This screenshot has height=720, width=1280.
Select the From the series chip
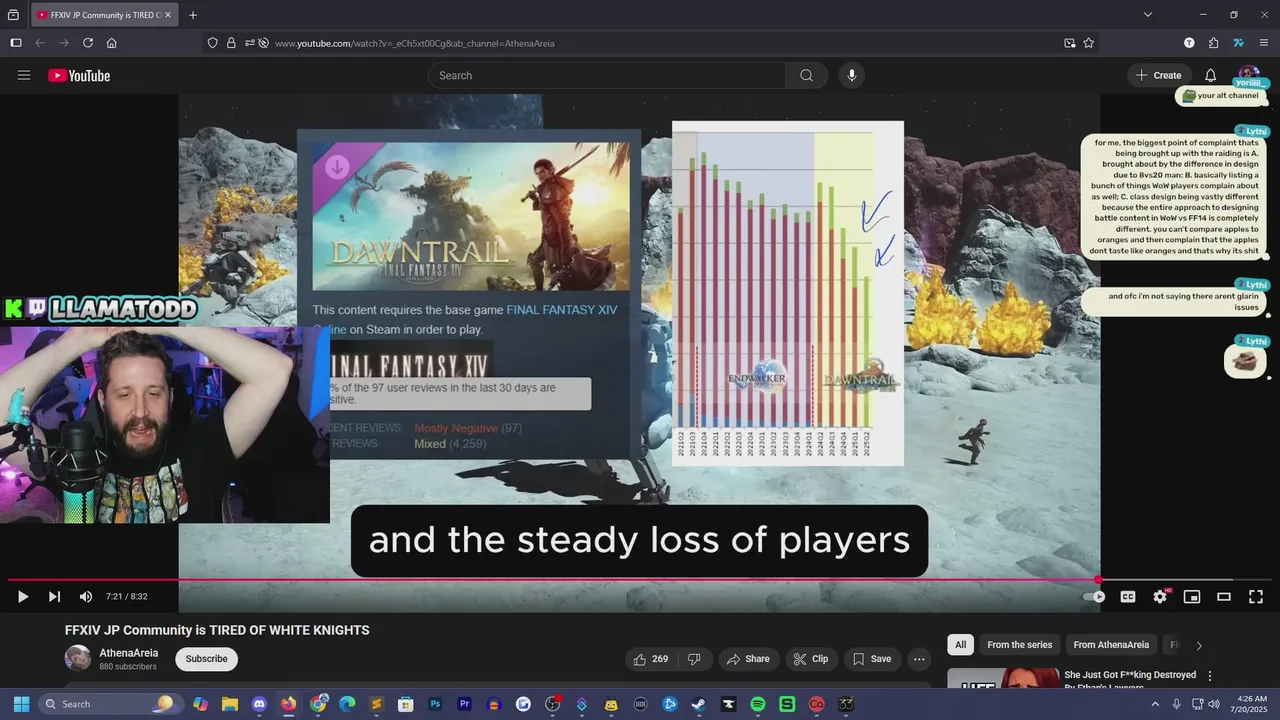[x=1020, y=645]
